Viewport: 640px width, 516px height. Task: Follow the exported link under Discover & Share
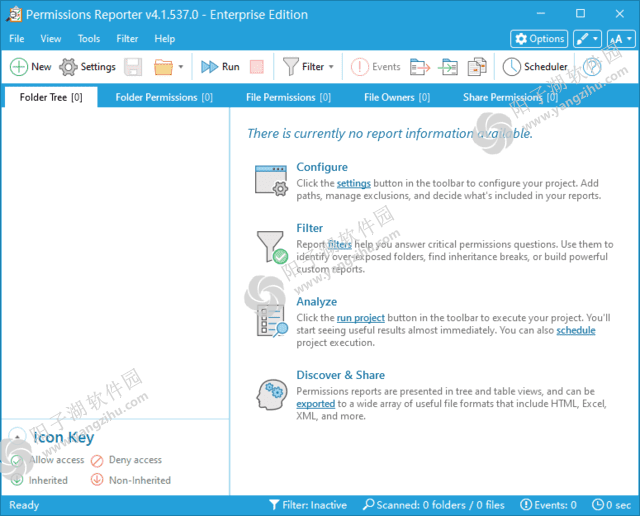[316, 404]
